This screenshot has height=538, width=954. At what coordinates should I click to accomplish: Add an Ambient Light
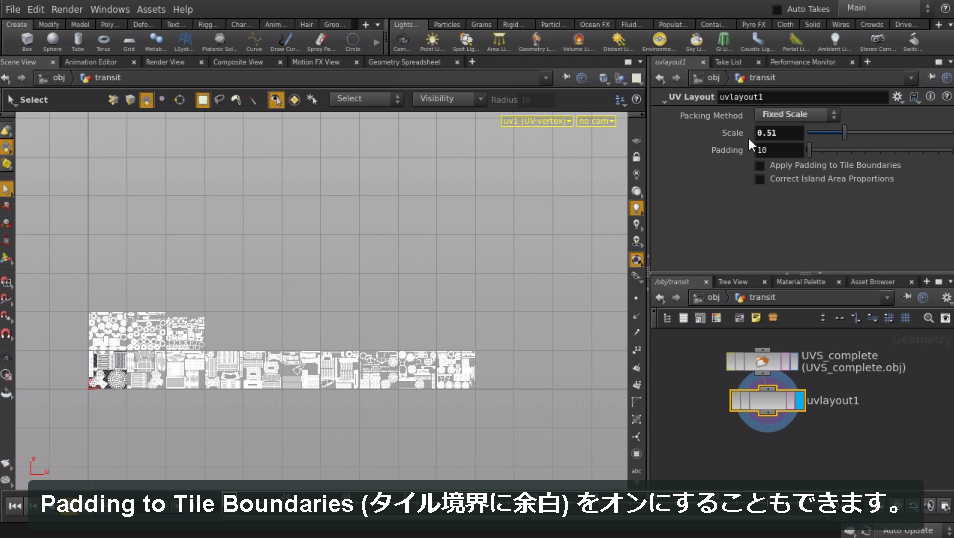click(x=834, y=42)
